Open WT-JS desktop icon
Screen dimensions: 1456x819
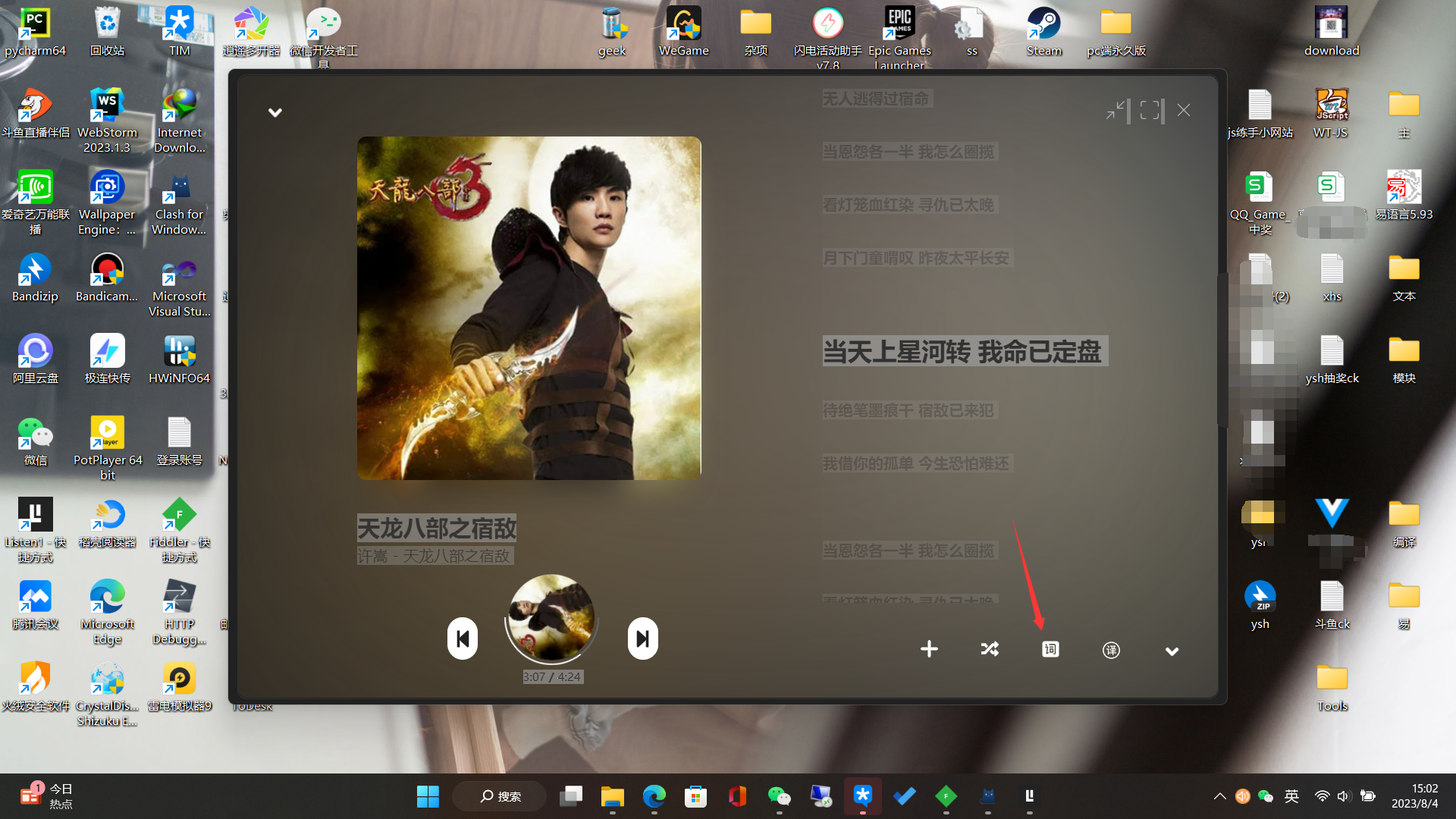point(1332,115)
